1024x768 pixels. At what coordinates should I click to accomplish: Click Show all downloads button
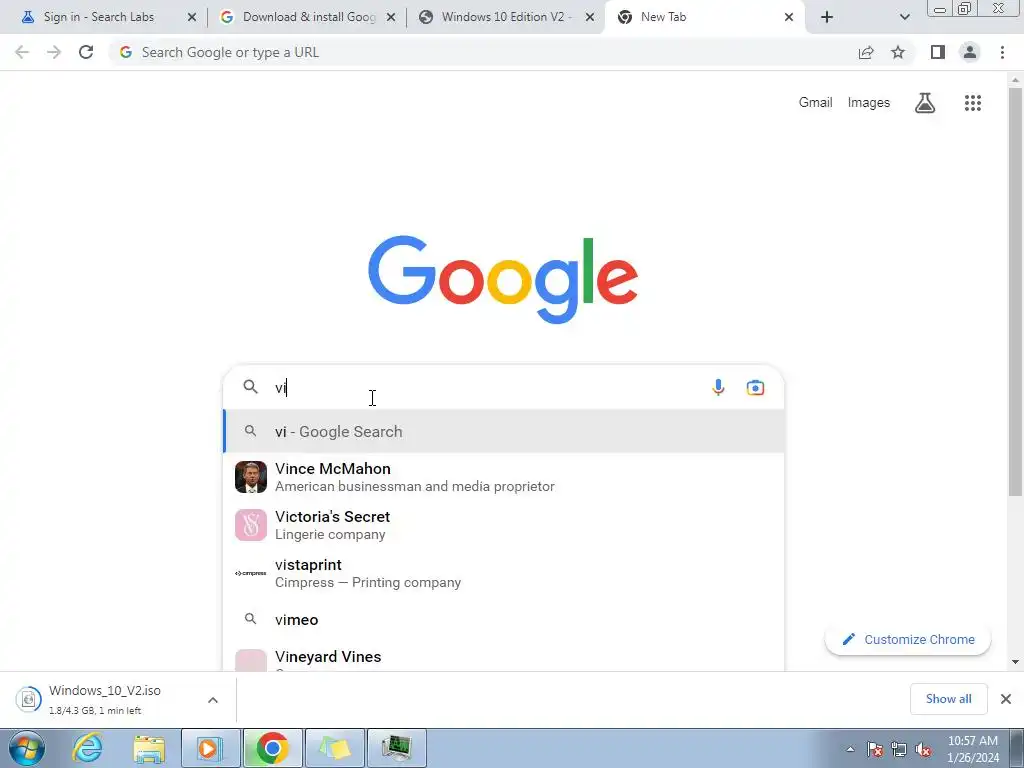948,699
